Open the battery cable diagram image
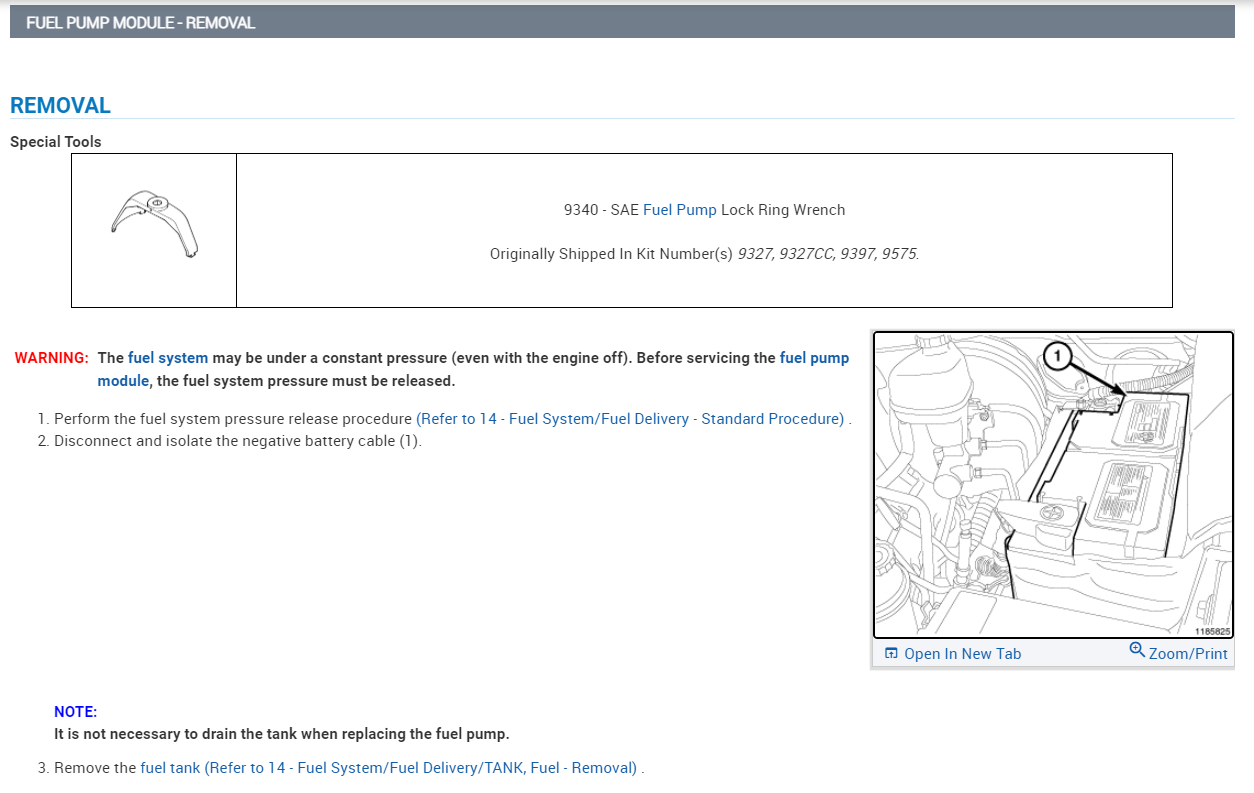 [x=1053, y=485]
